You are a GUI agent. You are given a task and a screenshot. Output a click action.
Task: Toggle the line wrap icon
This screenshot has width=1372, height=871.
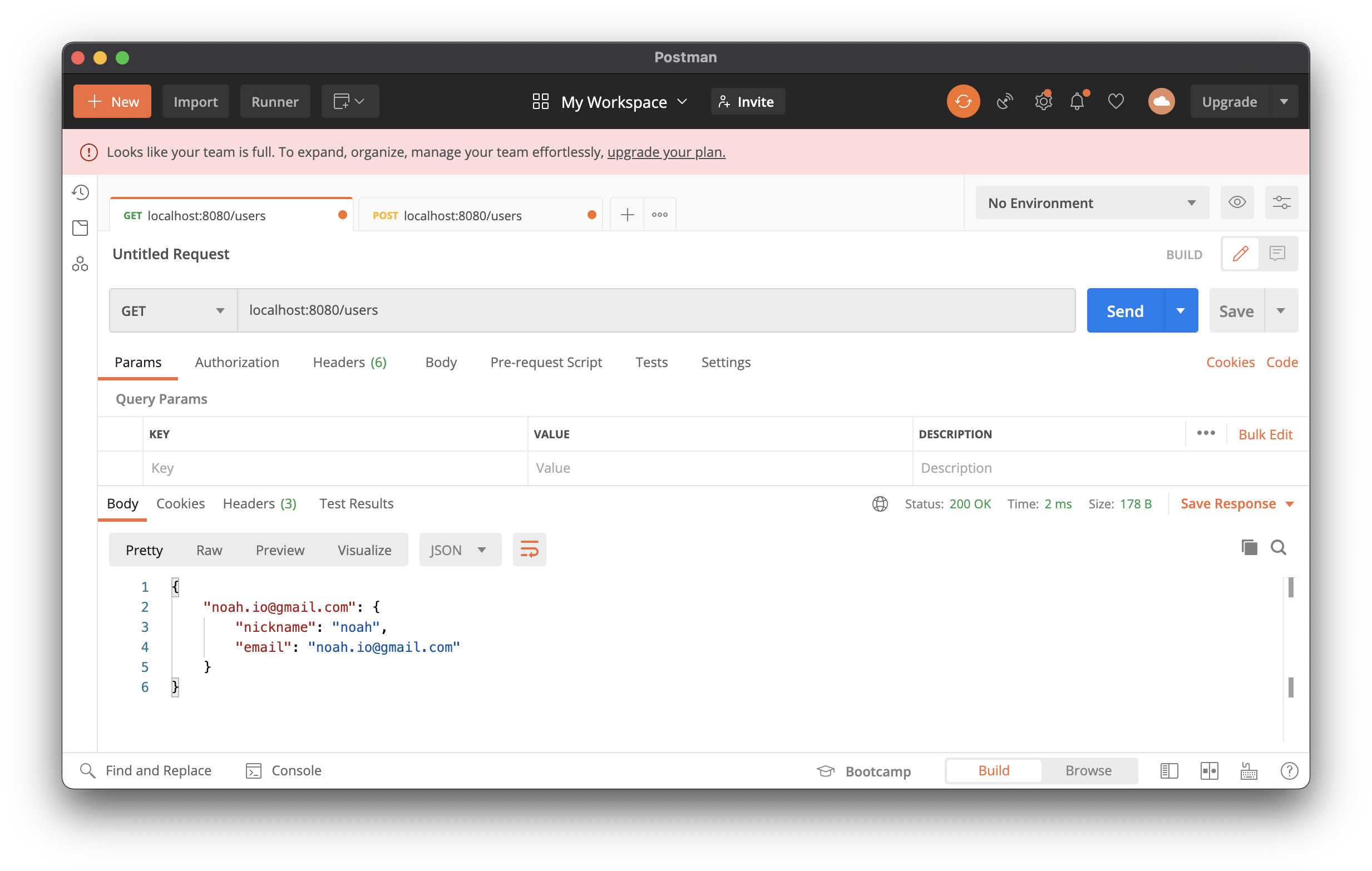[529, 549]
